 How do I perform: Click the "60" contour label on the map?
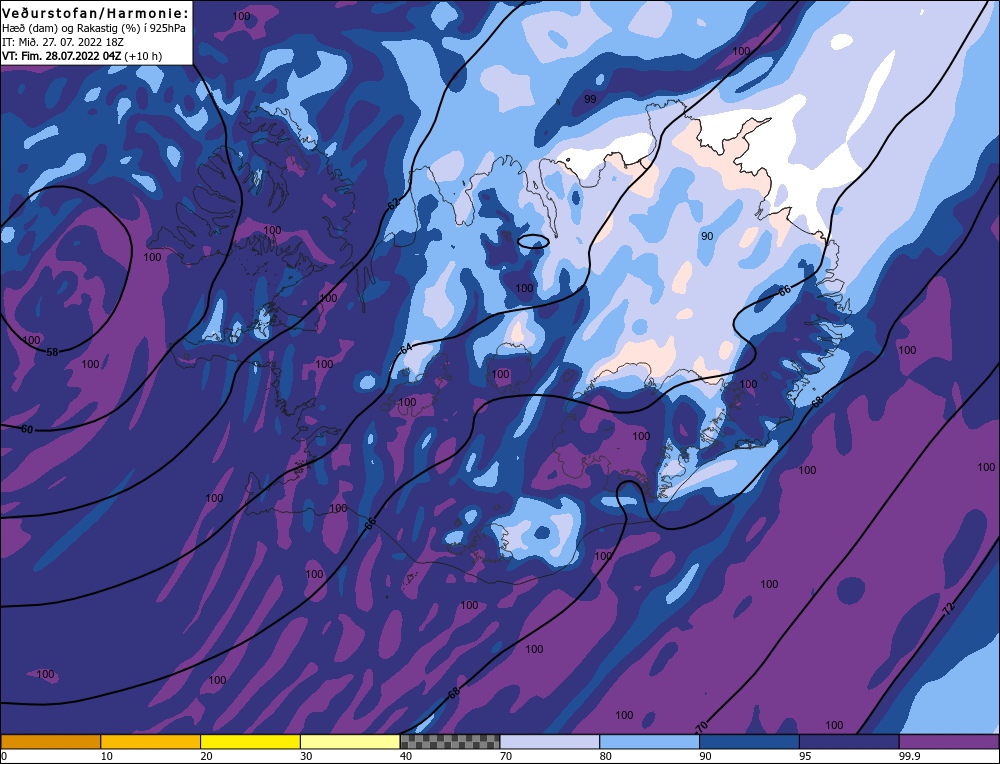click(27, 430)
